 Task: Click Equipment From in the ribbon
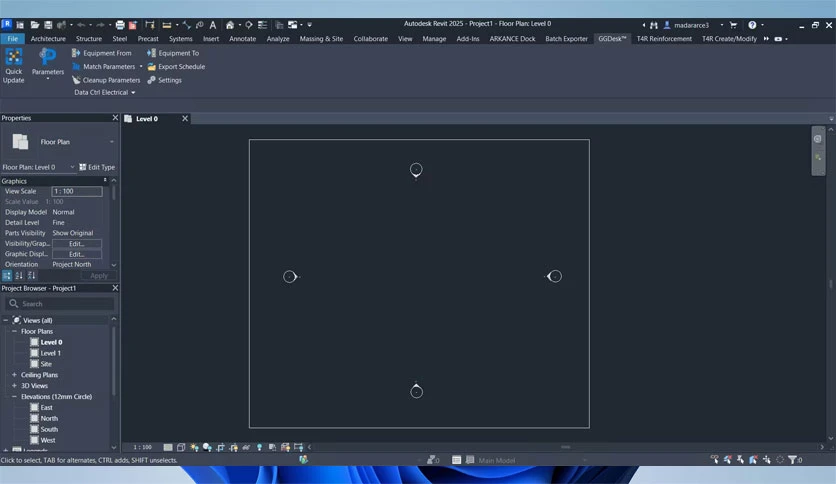[x=101, y=53]
